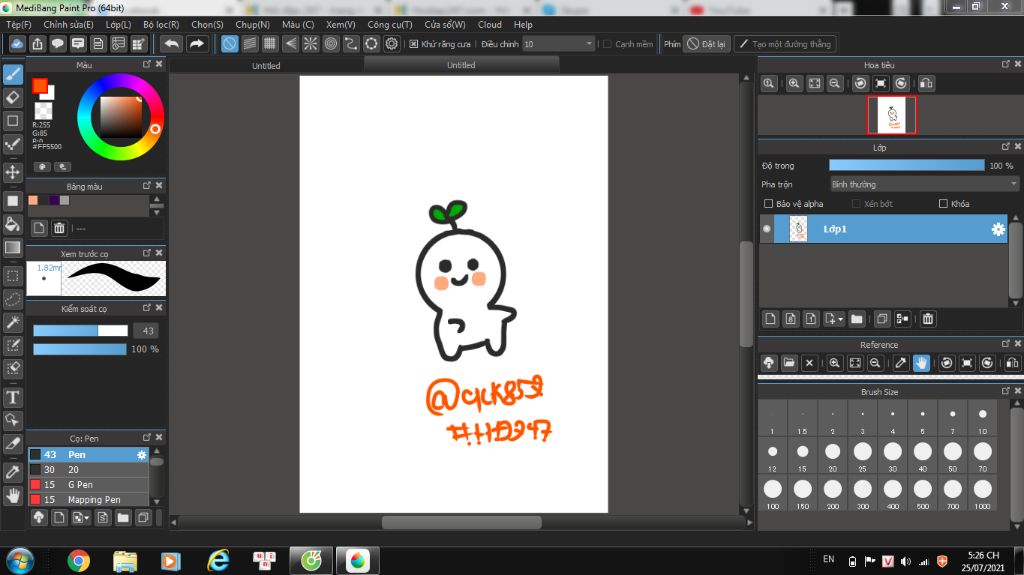Select the Gradient tool

(12, 248)
